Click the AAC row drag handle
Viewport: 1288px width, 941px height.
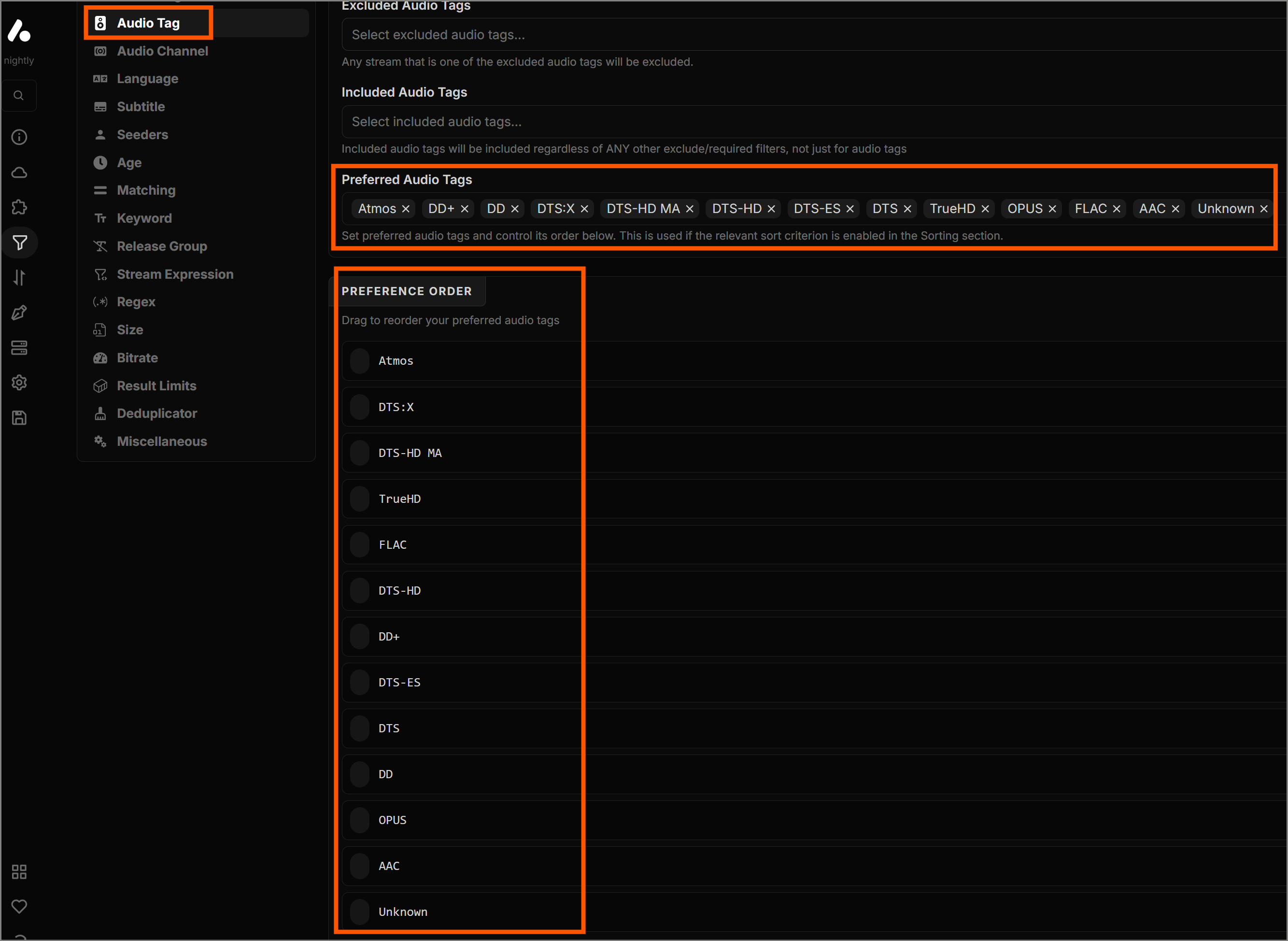360,867
